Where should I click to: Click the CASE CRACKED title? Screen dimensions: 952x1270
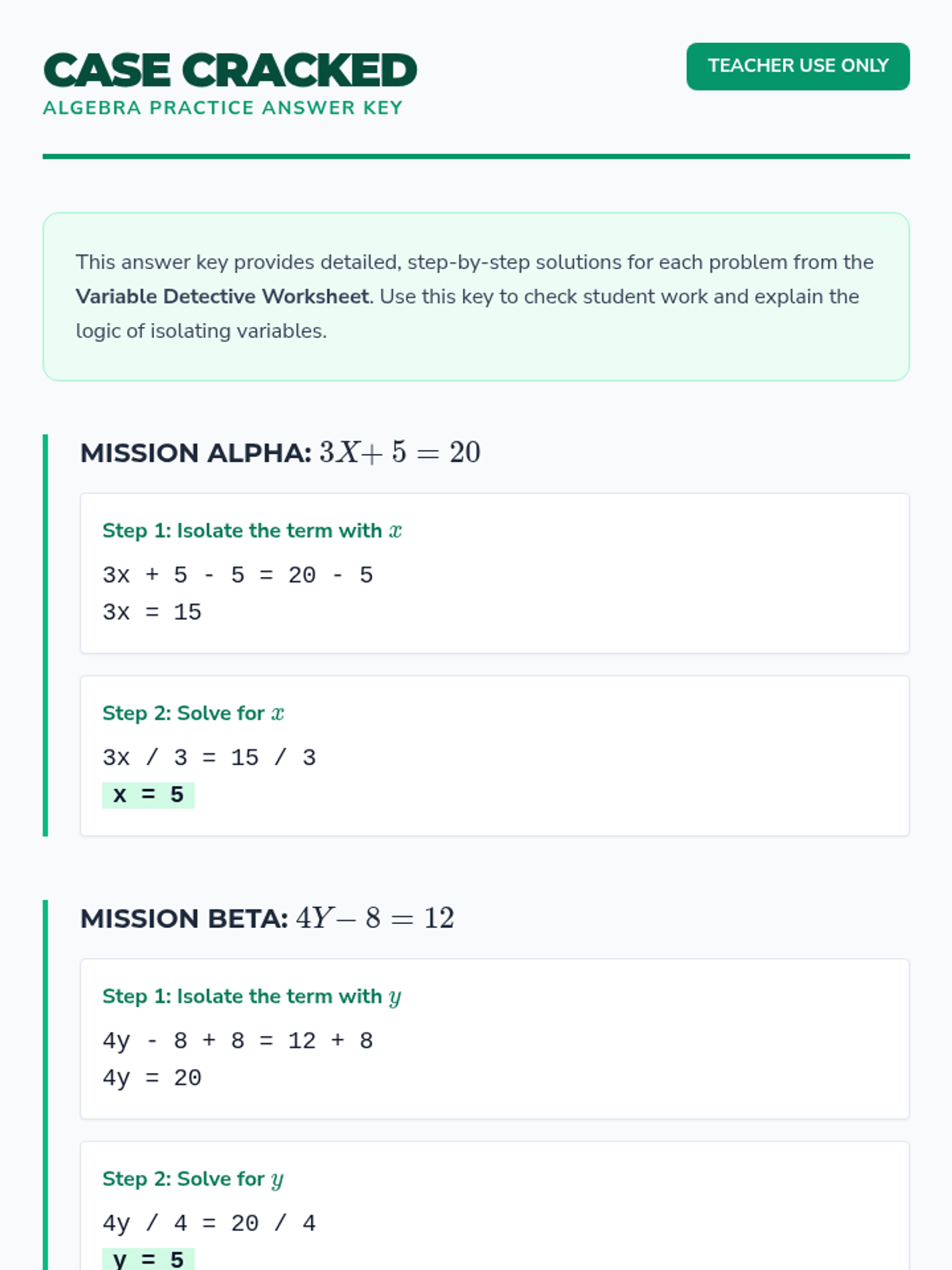coord(230,70)
